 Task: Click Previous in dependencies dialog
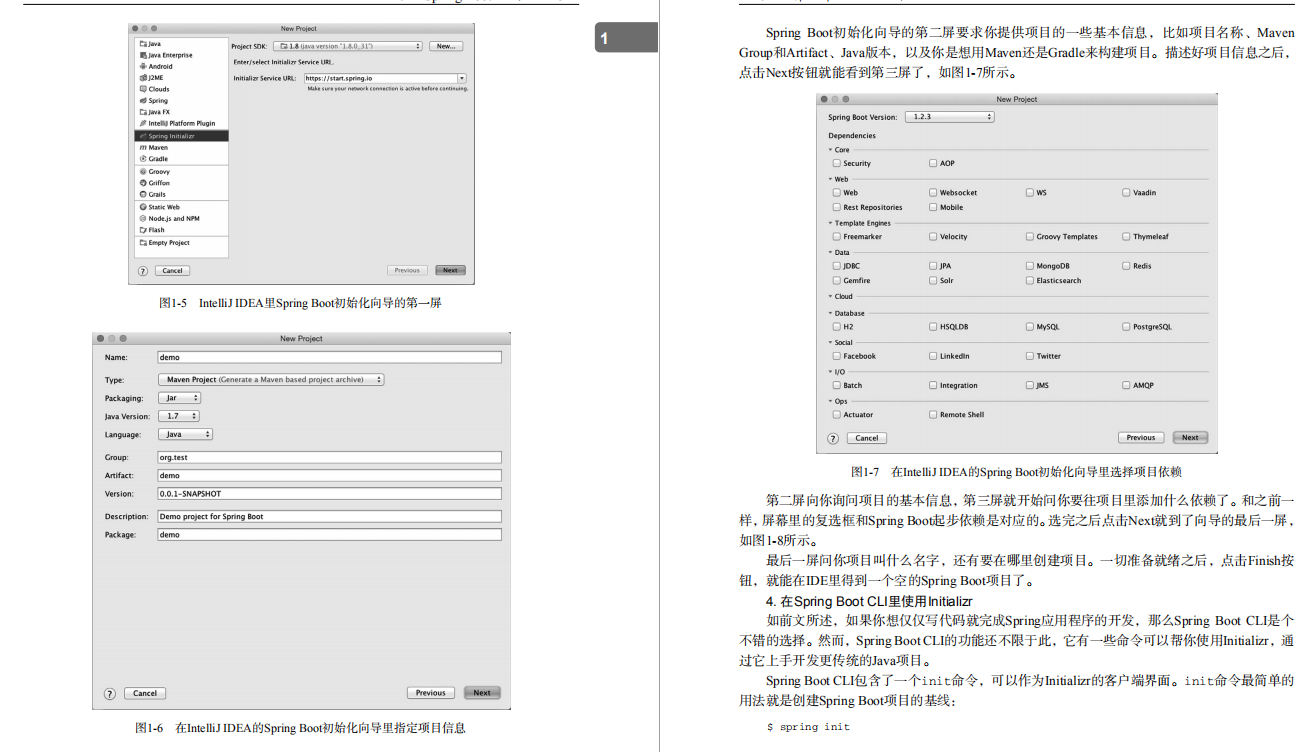point(1141,438)
